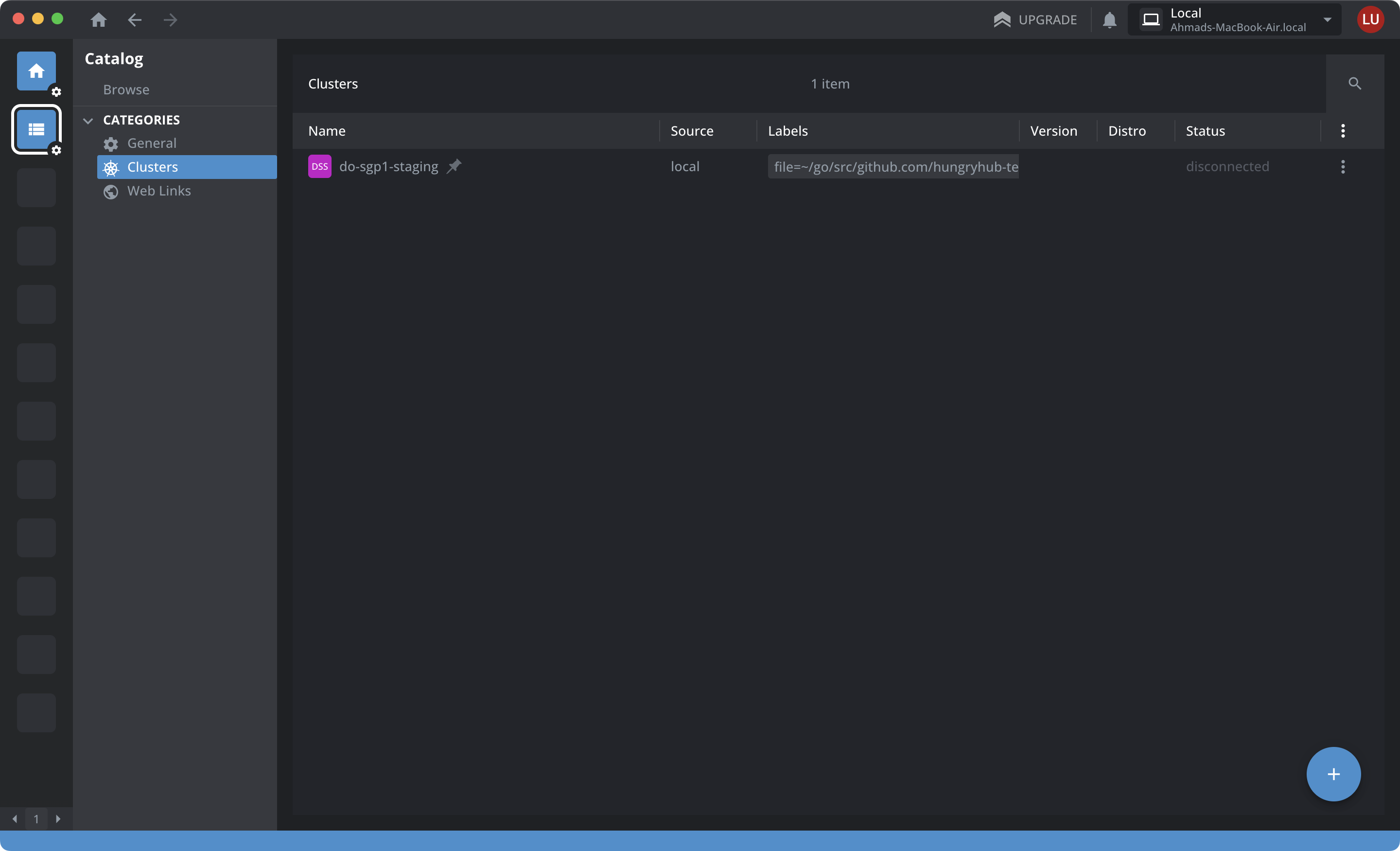Select the Web Links category
The image size is (1400, 851).
(158, 191)
